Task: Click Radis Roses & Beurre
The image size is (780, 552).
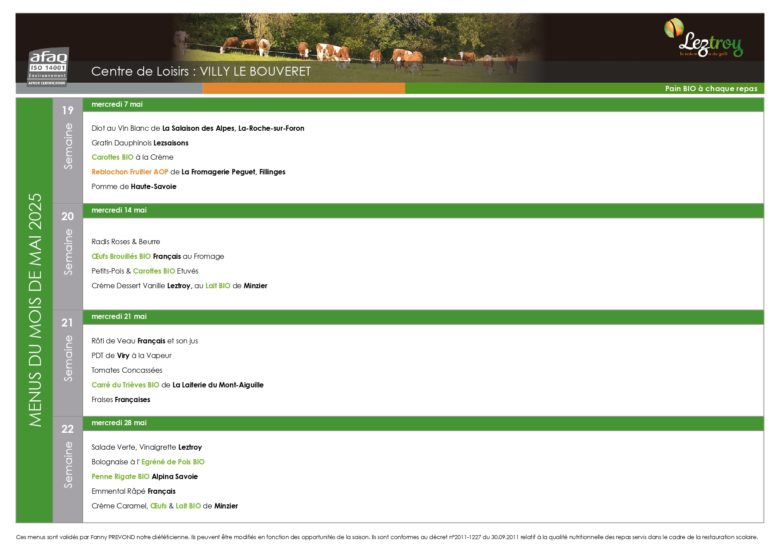Action: click(x=125, y=242)
